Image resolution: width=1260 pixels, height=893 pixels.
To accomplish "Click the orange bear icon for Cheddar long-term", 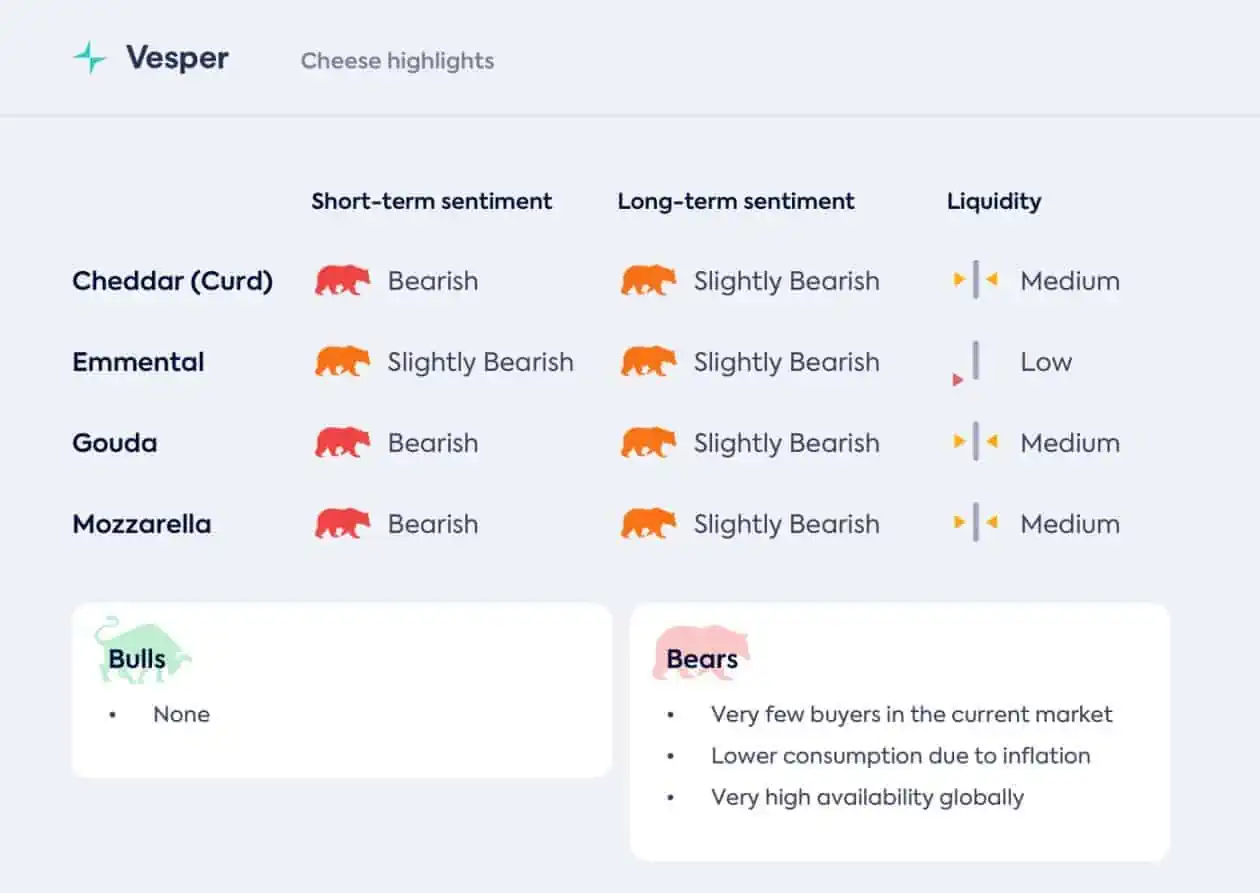I will pos(649,281).
